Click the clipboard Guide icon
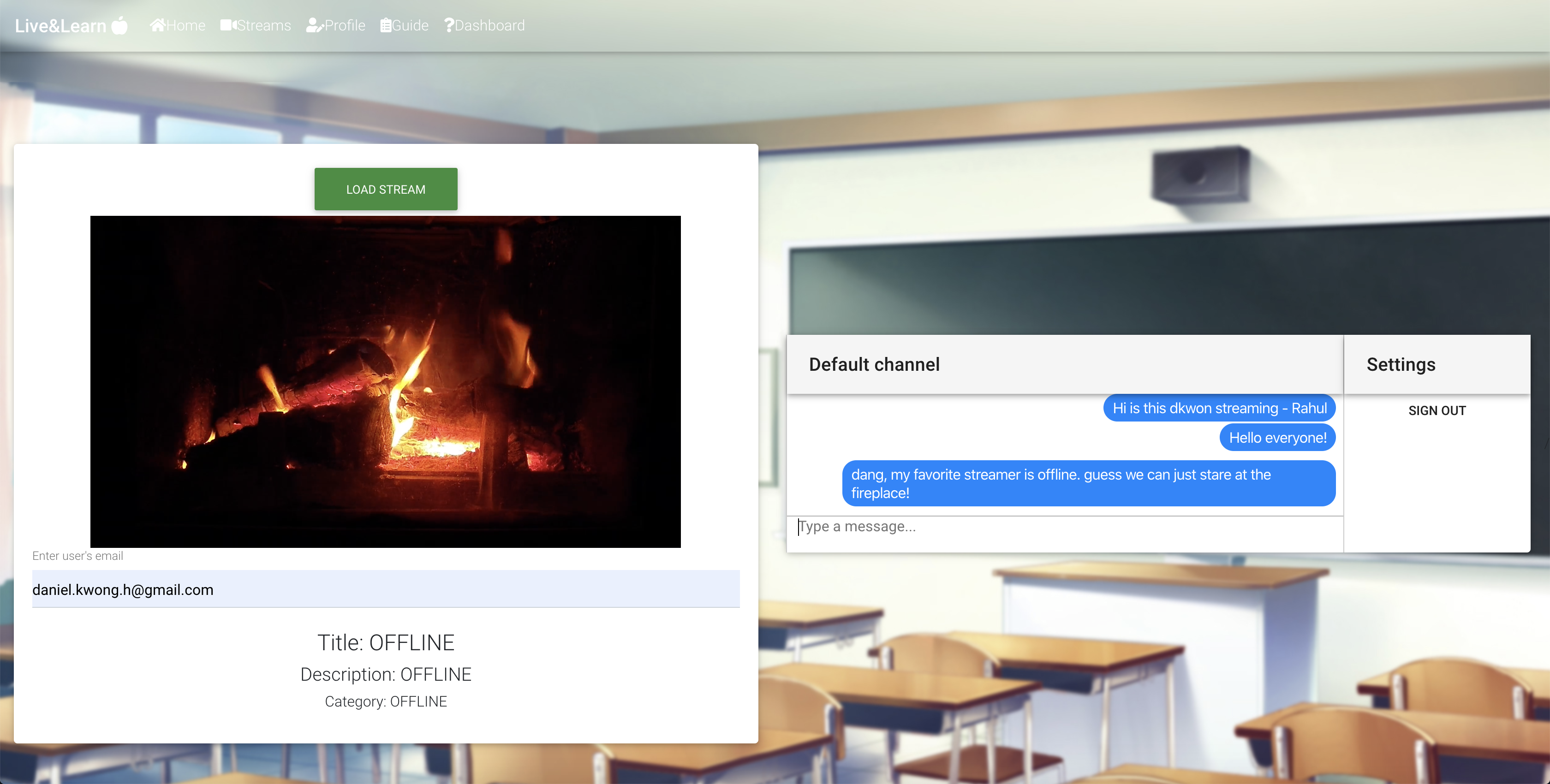 386,25
